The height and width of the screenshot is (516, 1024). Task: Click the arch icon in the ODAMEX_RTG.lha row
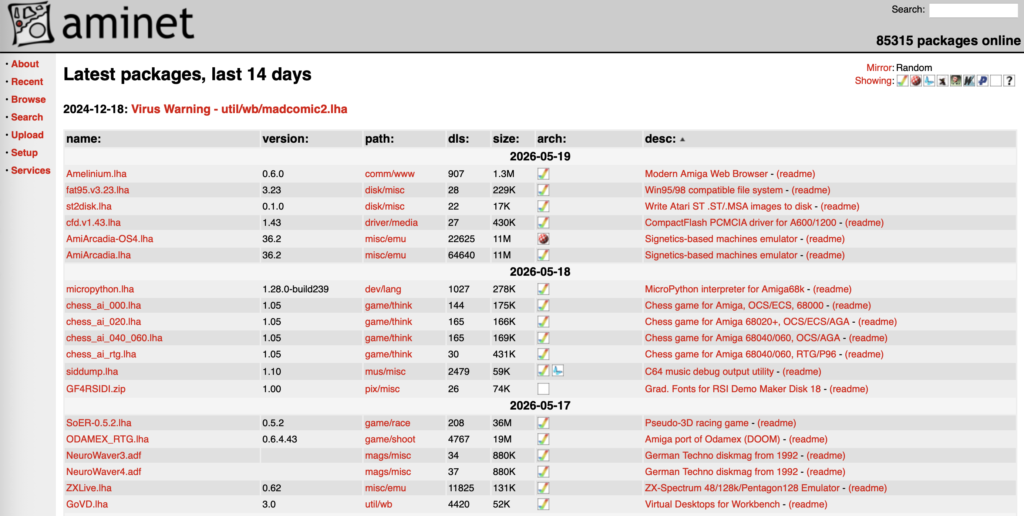[x=543, y=439]
